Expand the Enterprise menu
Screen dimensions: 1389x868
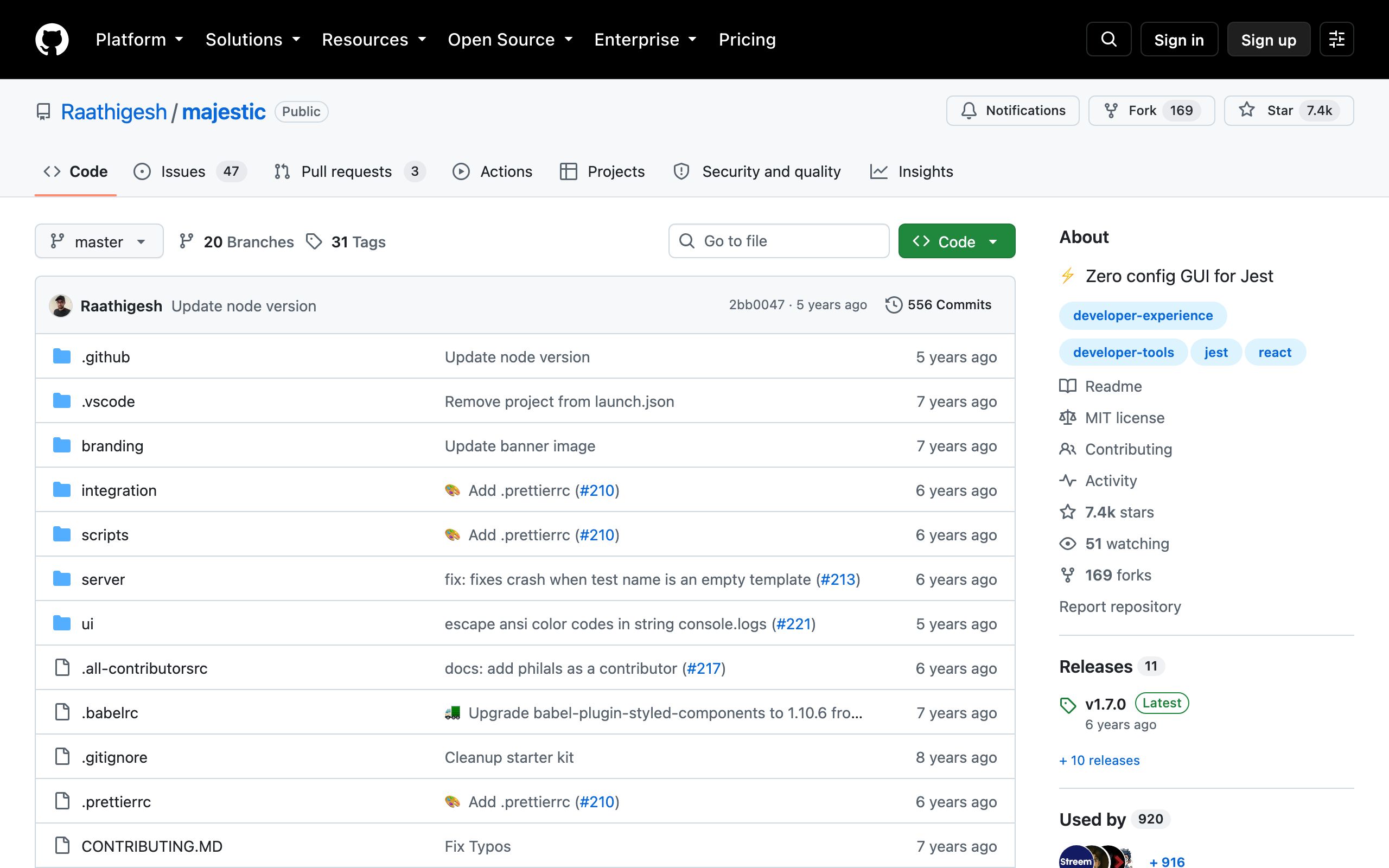646,40
